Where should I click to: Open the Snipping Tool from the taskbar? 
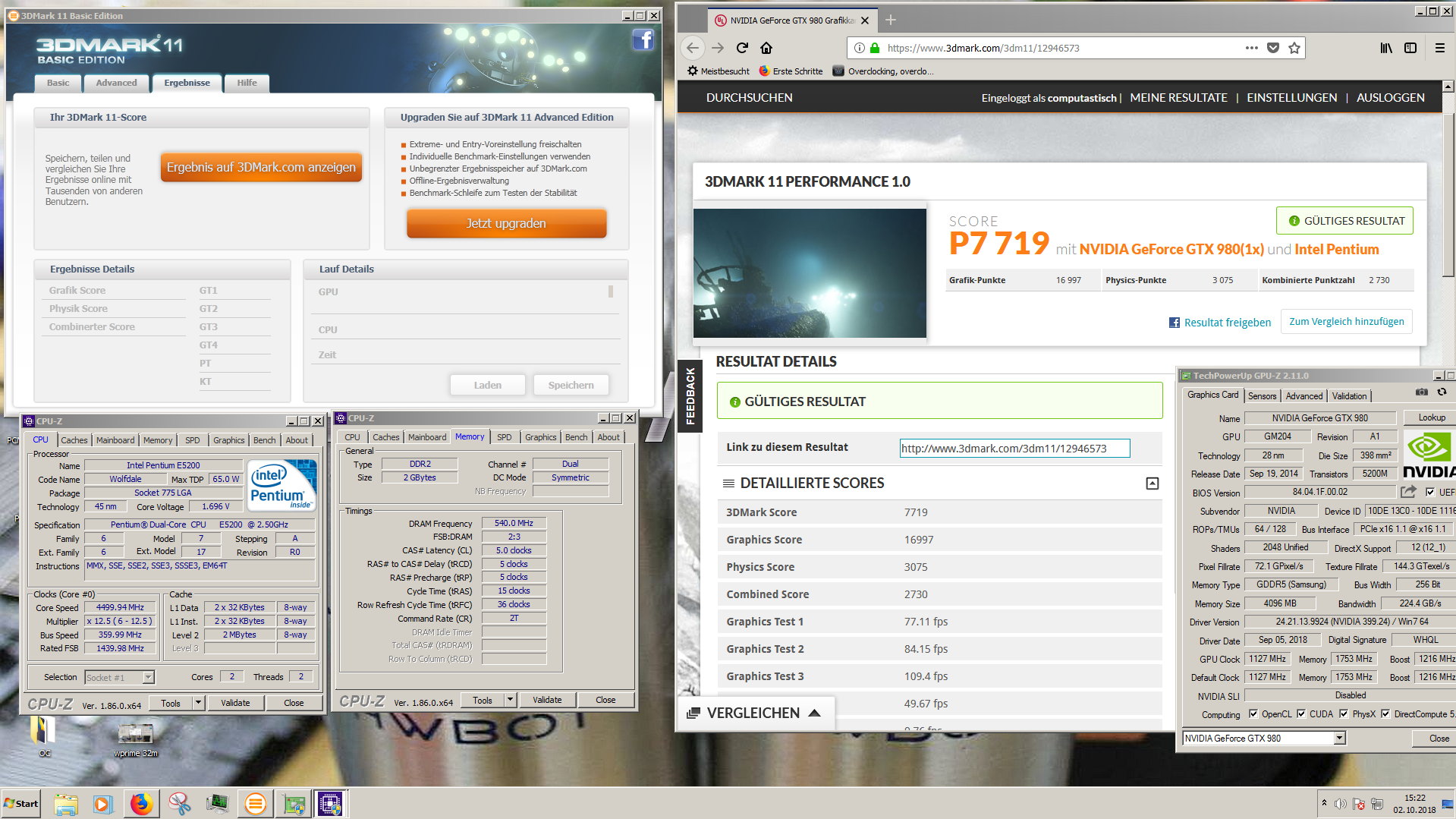[x=180, y=804]
